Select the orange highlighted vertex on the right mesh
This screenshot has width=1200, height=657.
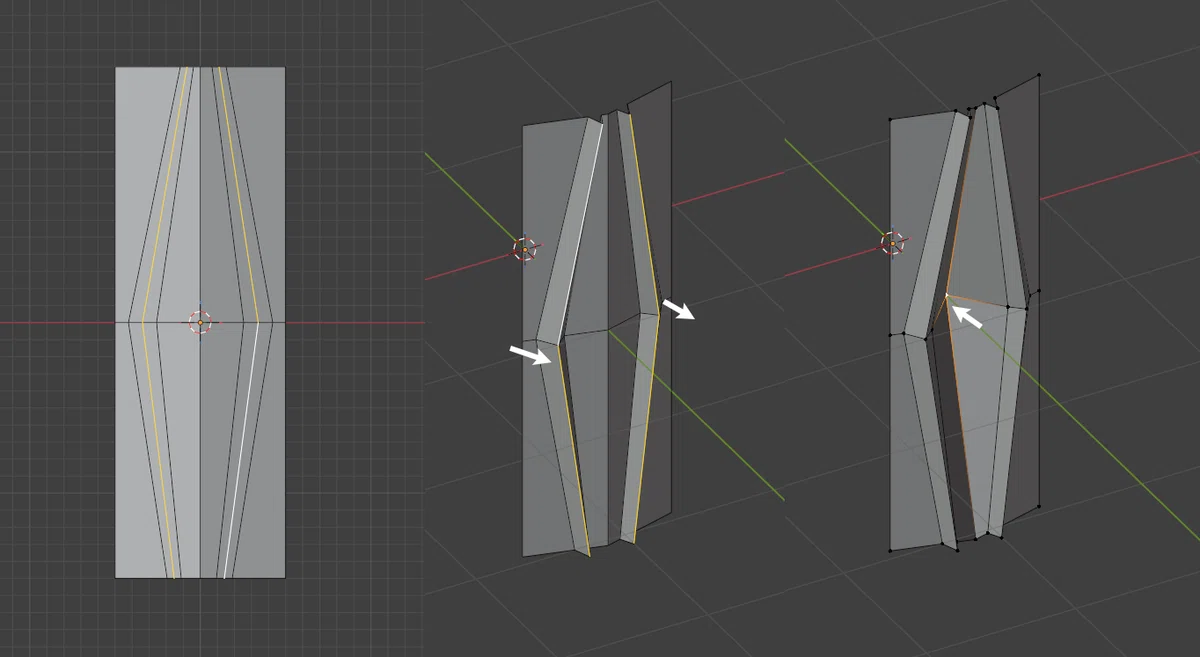(x=946, y=295)
